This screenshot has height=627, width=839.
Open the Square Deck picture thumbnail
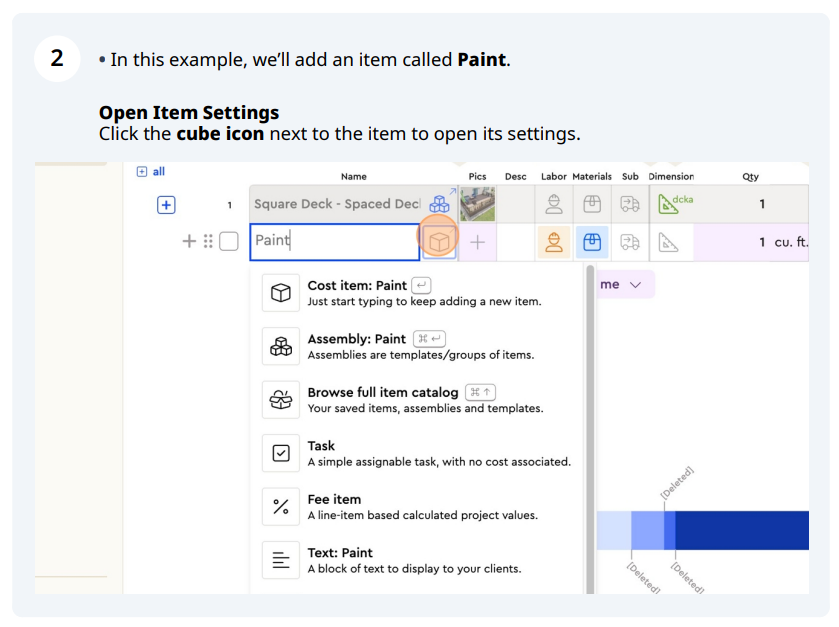[x=477, y=204]
